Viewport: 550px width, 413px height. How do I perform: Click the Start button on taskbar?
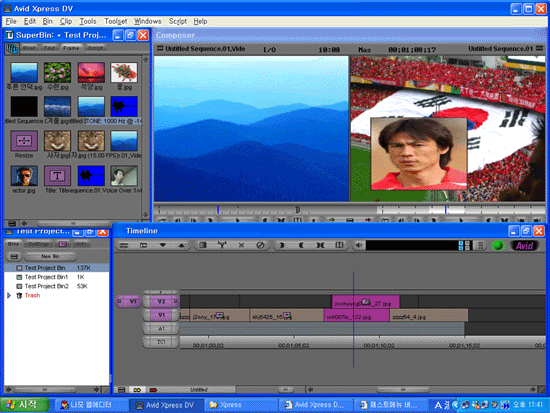[x=24, y=405]
